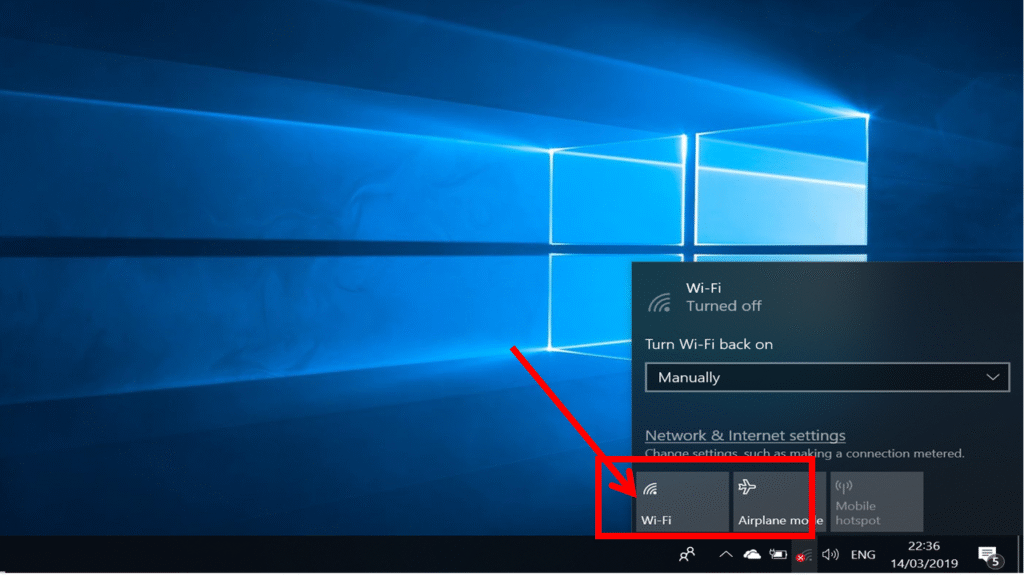Open the volume speaker tray icon

[830, 554]
